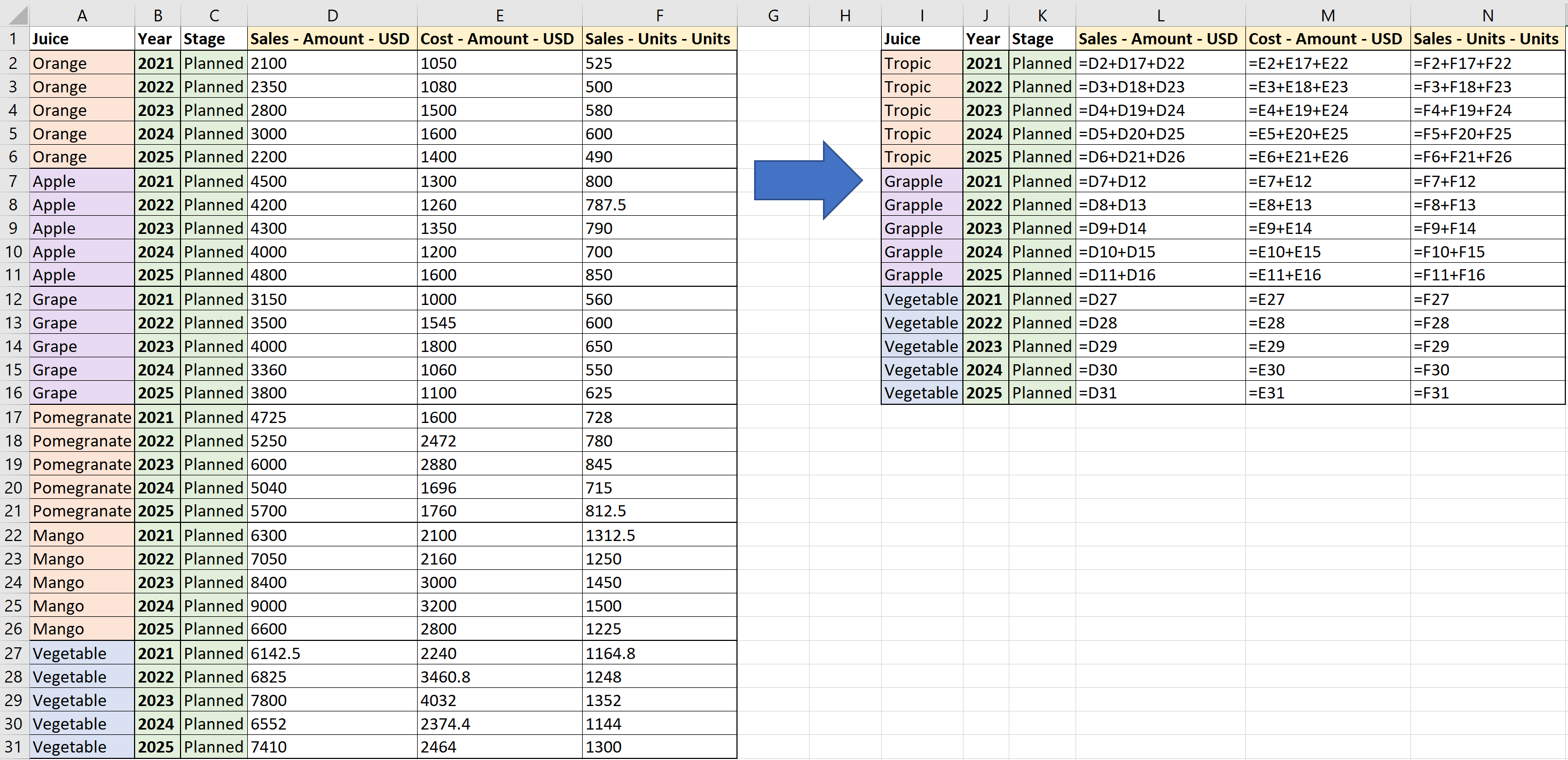Select the cell with units value 1312.5
Image resolution: width=1568 pixels, height=760 pixels.
pyautogui.click(x=659, y=535)
